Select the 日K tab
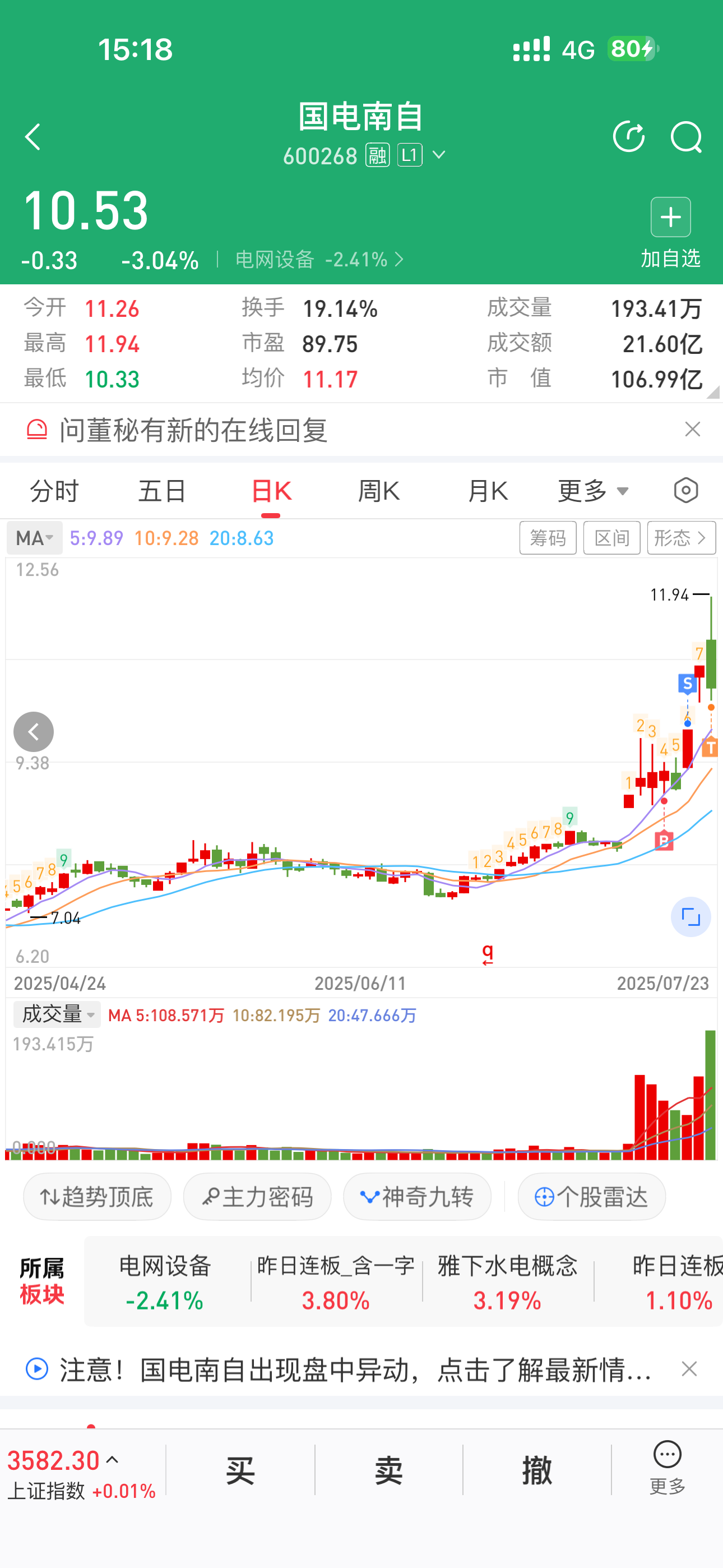This screenshot has height=1568, width=723. tap(271, 491)
